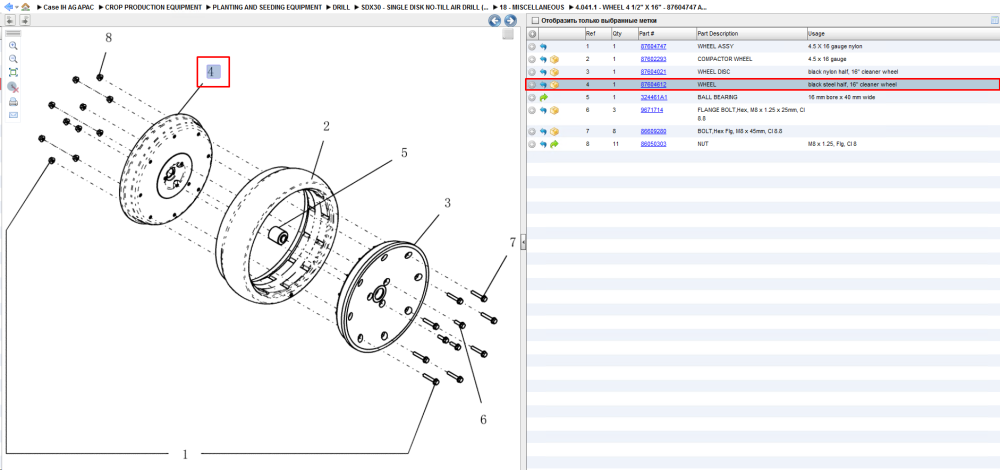1000x470 pixels.
Task: Email the diagram with the envelope icon
Action: click(13, 115)
